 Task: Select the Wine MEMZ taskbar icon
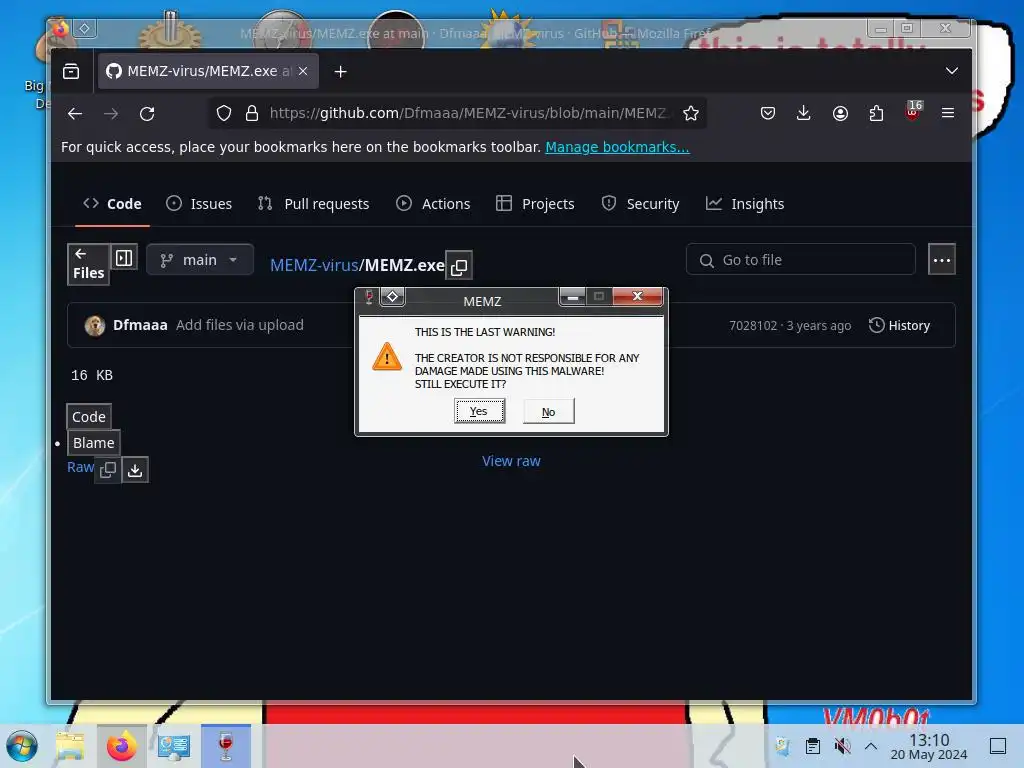tap(226, 746)
